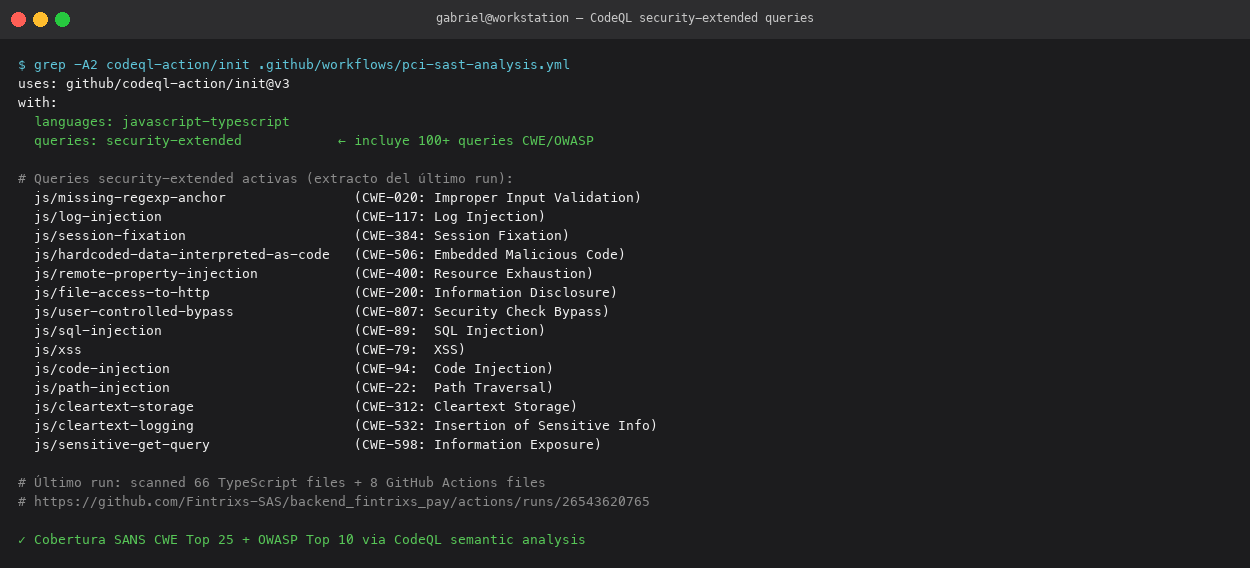The width and height of the screenshot is (1250, 568).
Task: Click the 'incluye 100+ queries CWE/OWASP' comment
Action: pyautogui.click(x=466, y=141)
